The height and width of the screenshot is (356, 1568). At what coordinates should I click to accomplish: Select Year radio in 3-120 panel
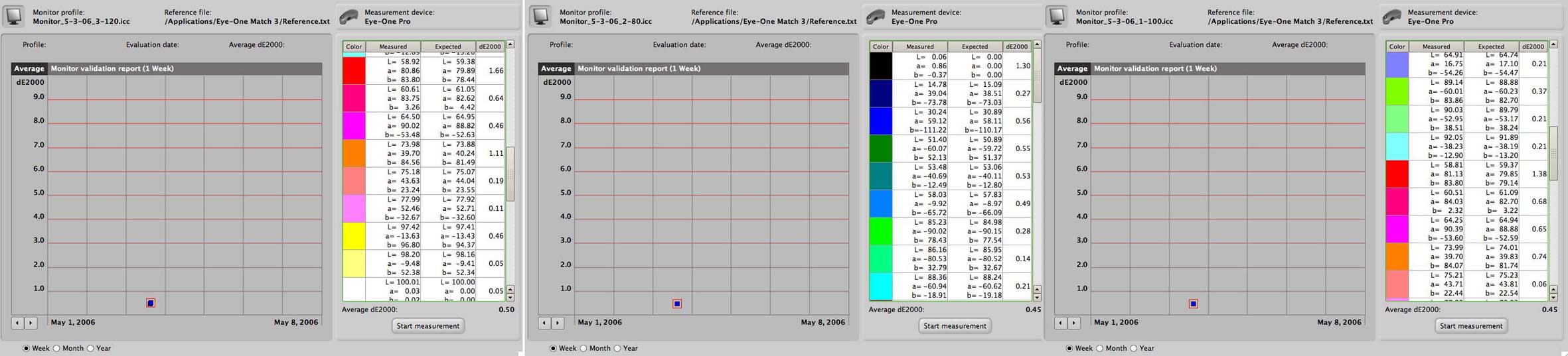[90, 348]
